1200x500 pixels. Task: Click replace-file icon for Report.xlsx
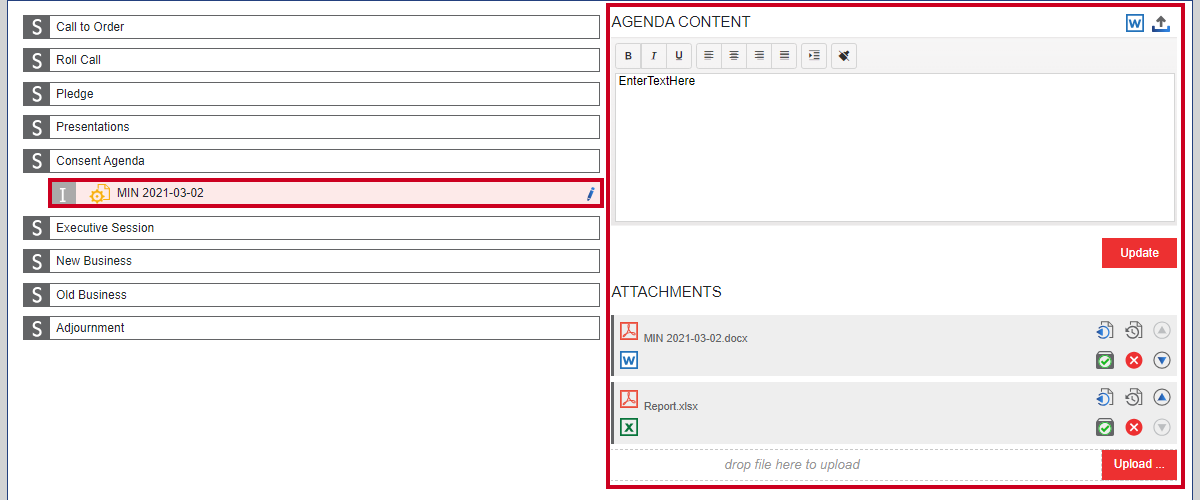[x=1105, y=398]
